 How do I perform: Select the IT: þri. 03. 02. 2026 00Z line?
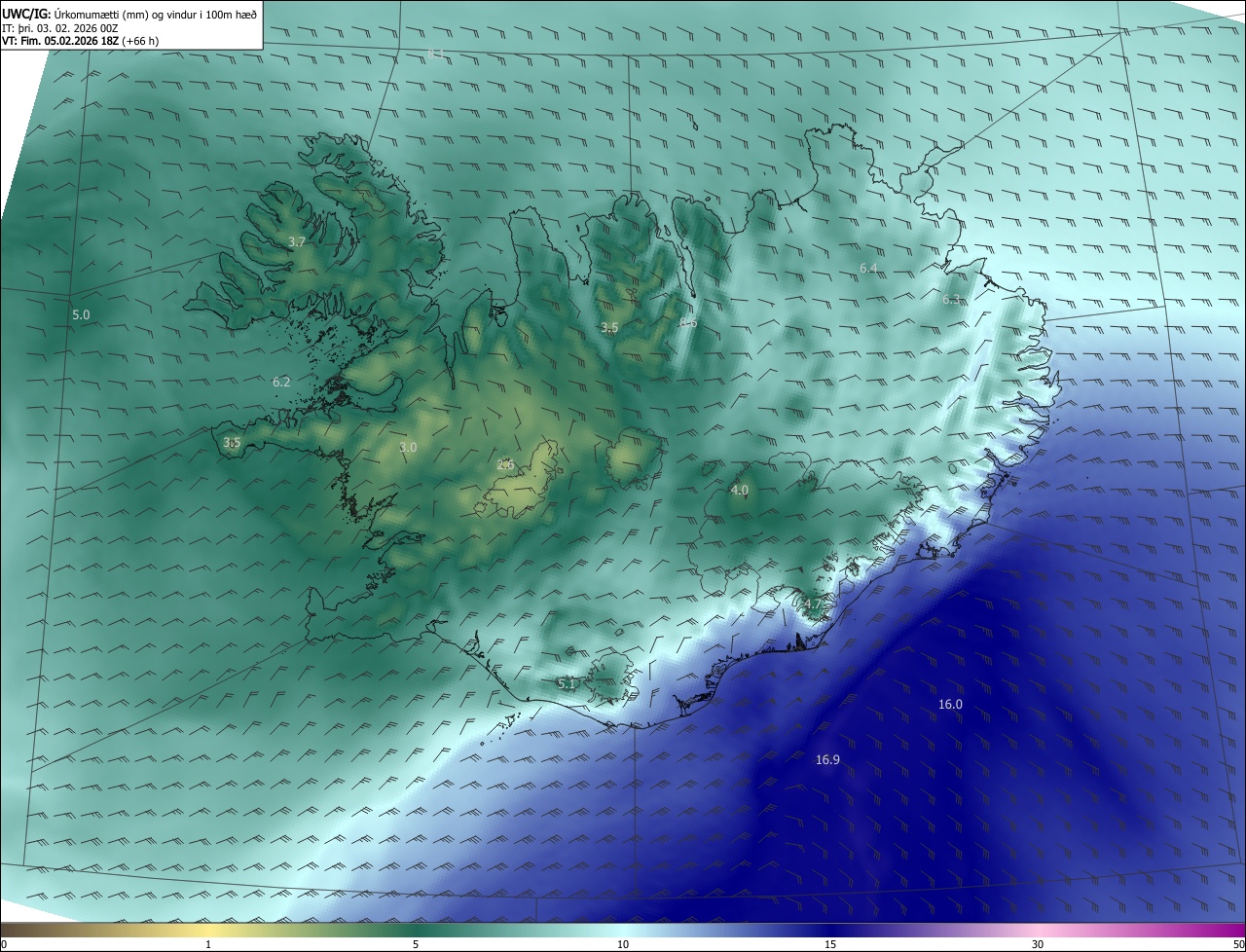(x=60, y=28)
